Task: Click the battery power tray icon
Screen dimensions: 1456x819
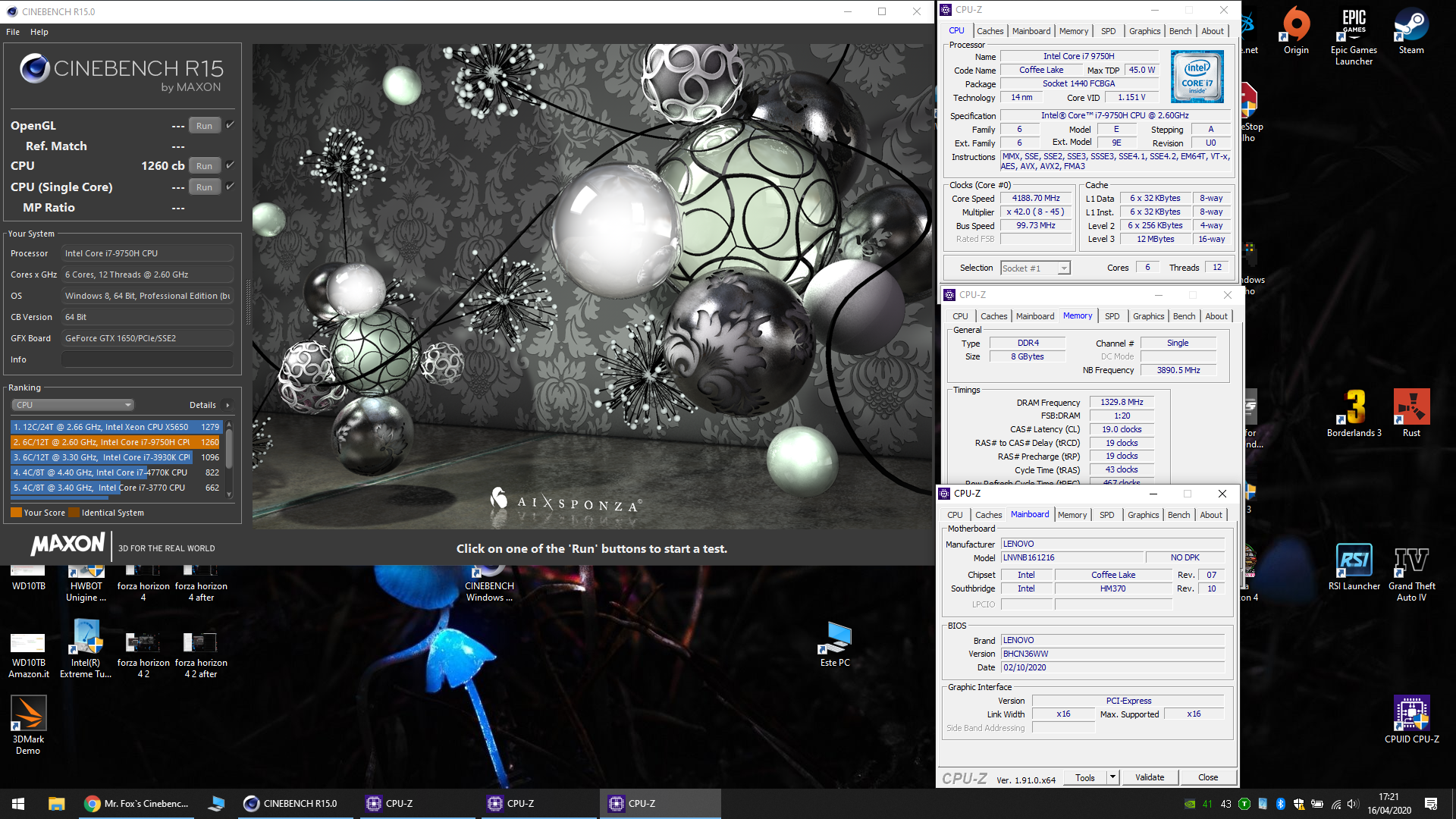Action: (x=1317, y=804)
